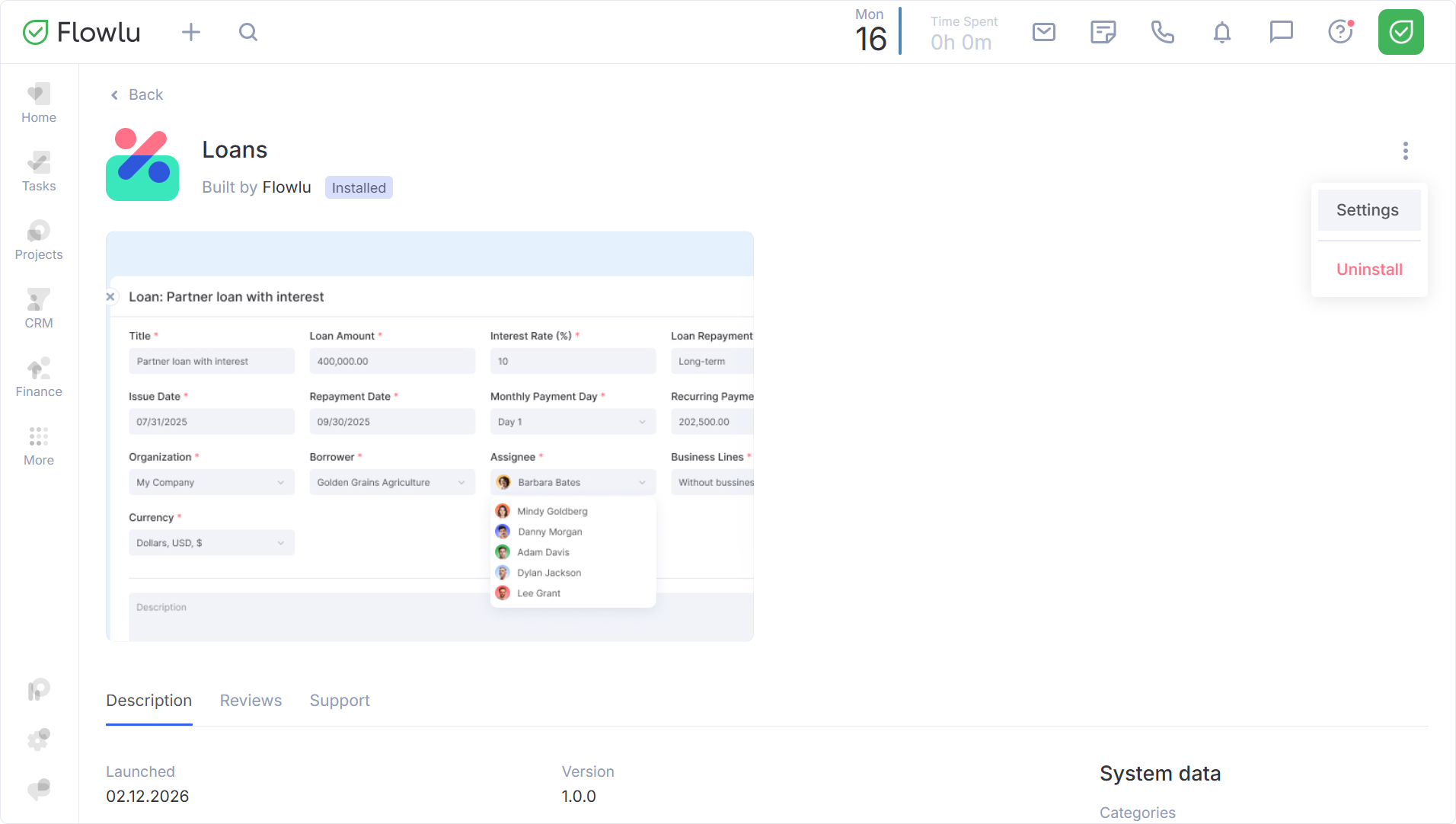This screenshot has height=824, width=1456.
Task: Go to Projects in the sidebar
Action: [x=39, y=241]
